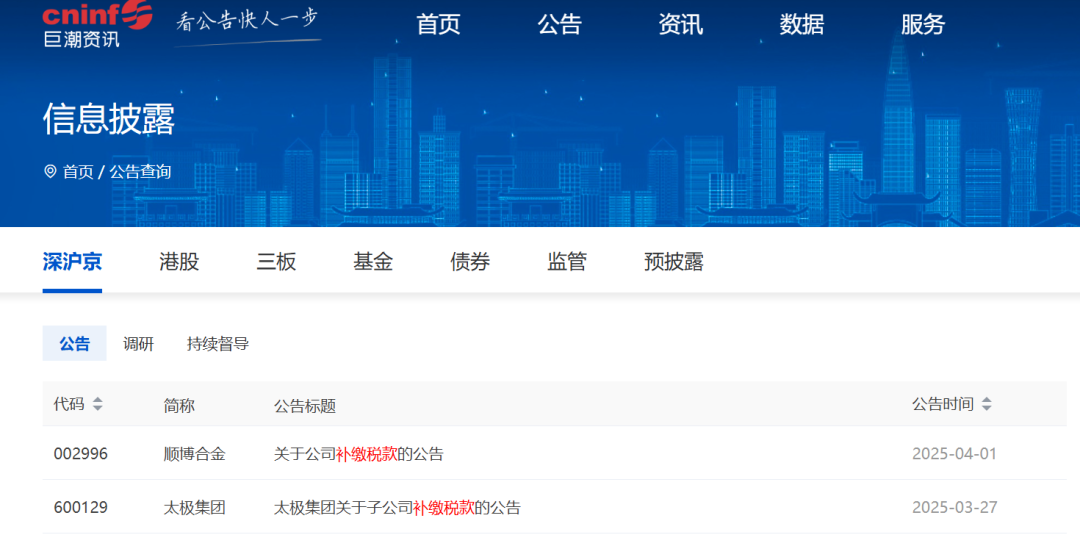Screen dimensions: 1080x557
Task: Sort by 公告时间 column arrows
Action: click(986, 404)
